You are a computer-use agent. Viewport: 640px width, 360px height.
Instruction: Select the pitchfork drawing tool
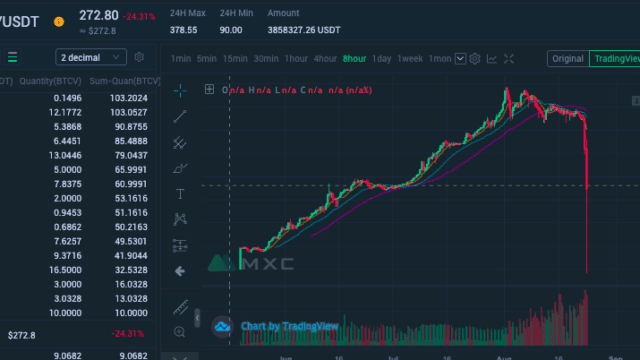(180, 142)
